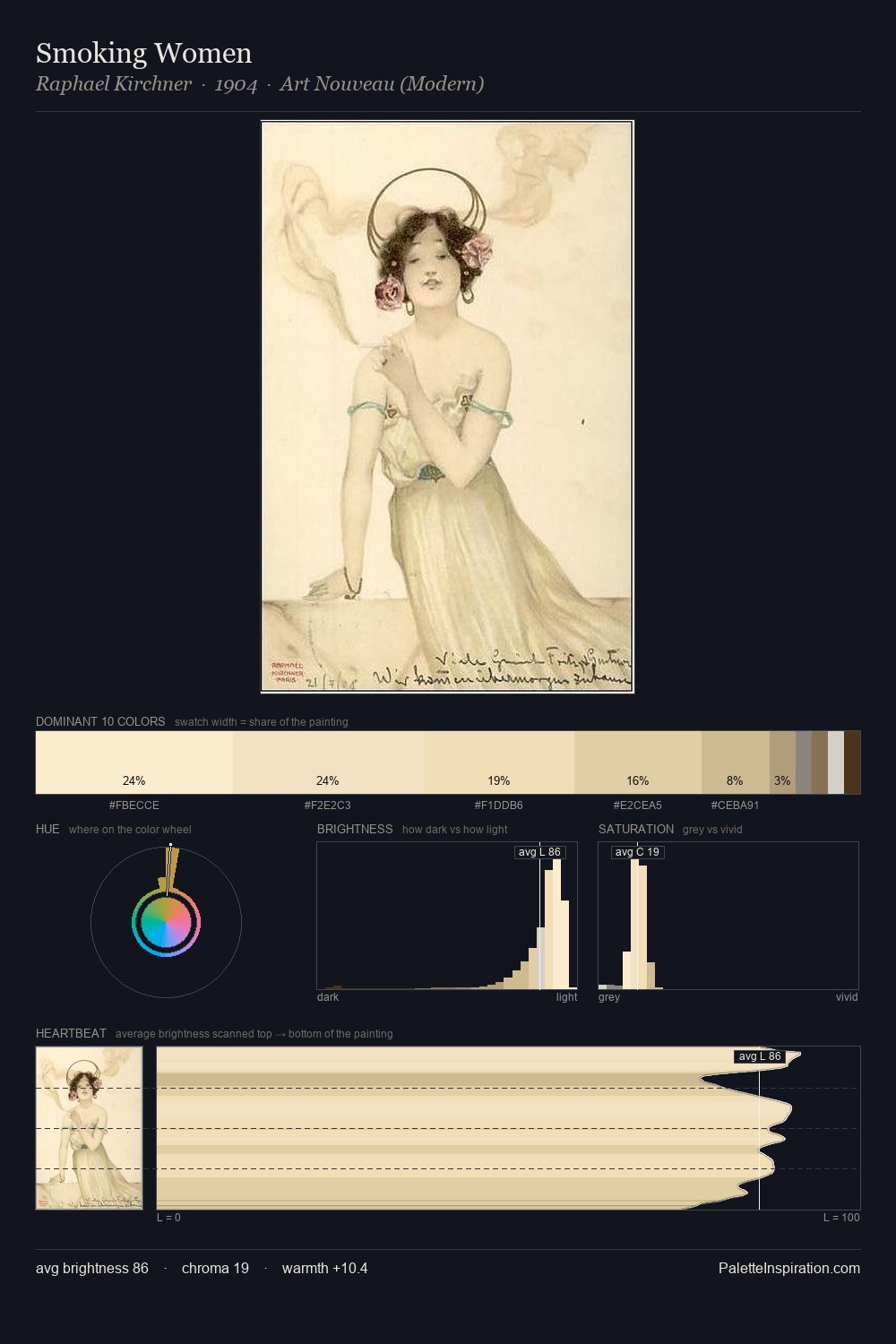Click the SATURATION section heading
The width and height of the screenshot is (896, 1344).
coord(636,829)
